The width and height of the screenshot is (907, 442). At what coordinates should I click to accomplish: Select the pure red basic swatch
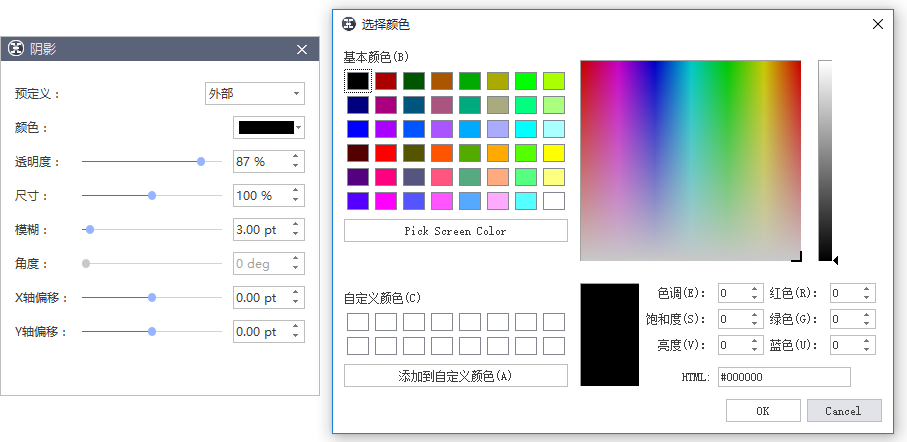pyautogui.click(x=386, y=153)
